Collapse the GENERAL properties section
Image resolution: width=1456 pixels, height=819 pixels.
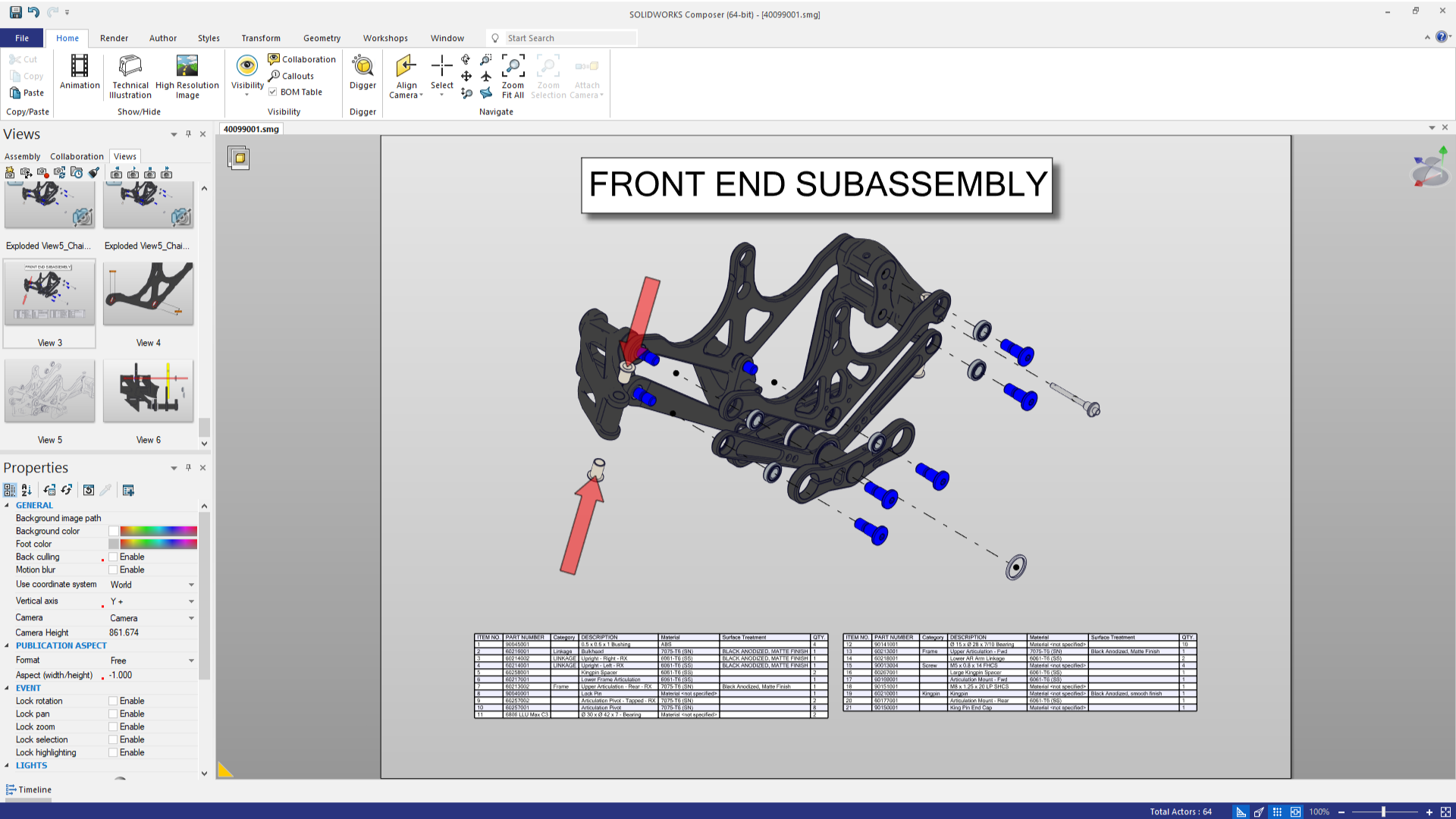(x=8, y=505)
